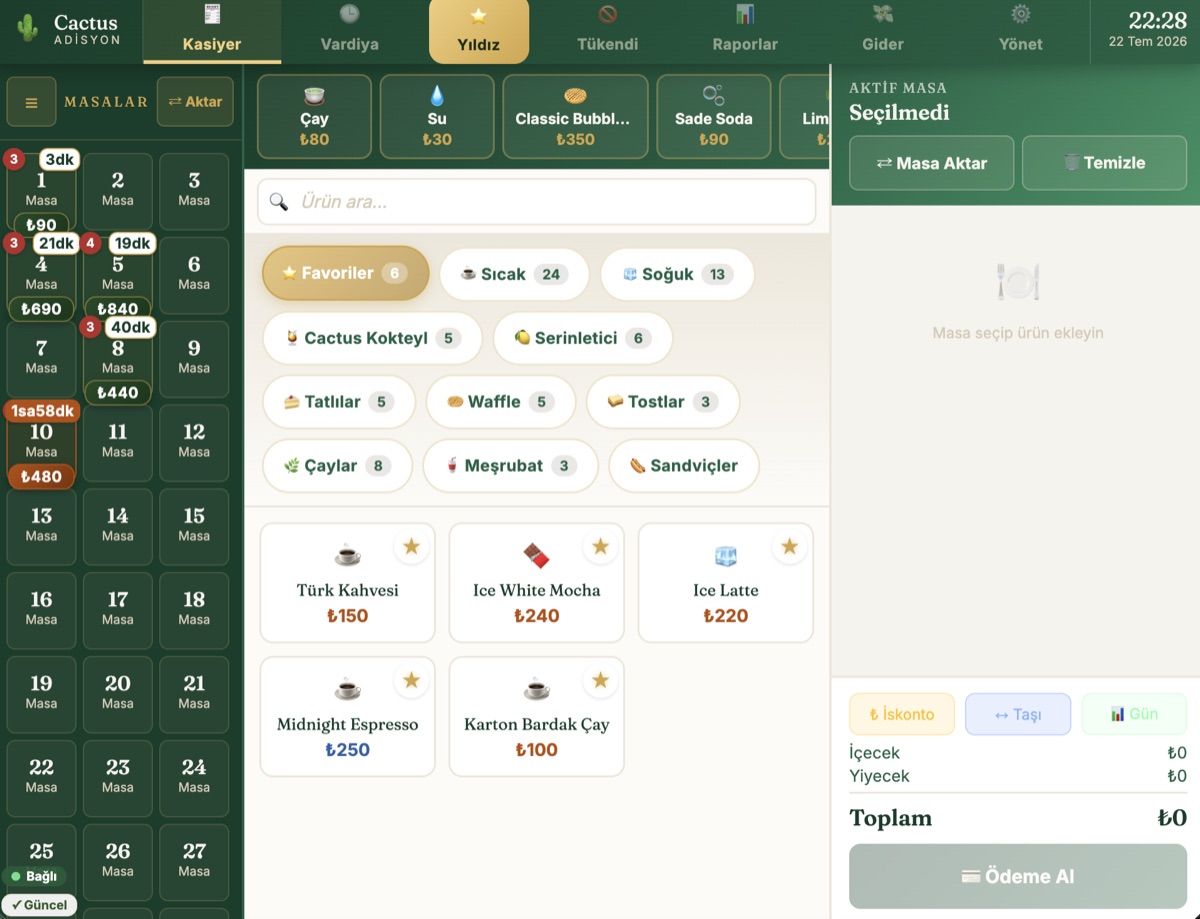Screen dimensions: 1200x919
Task: Select the Çaylar category
Action: (x=337, y=466)
